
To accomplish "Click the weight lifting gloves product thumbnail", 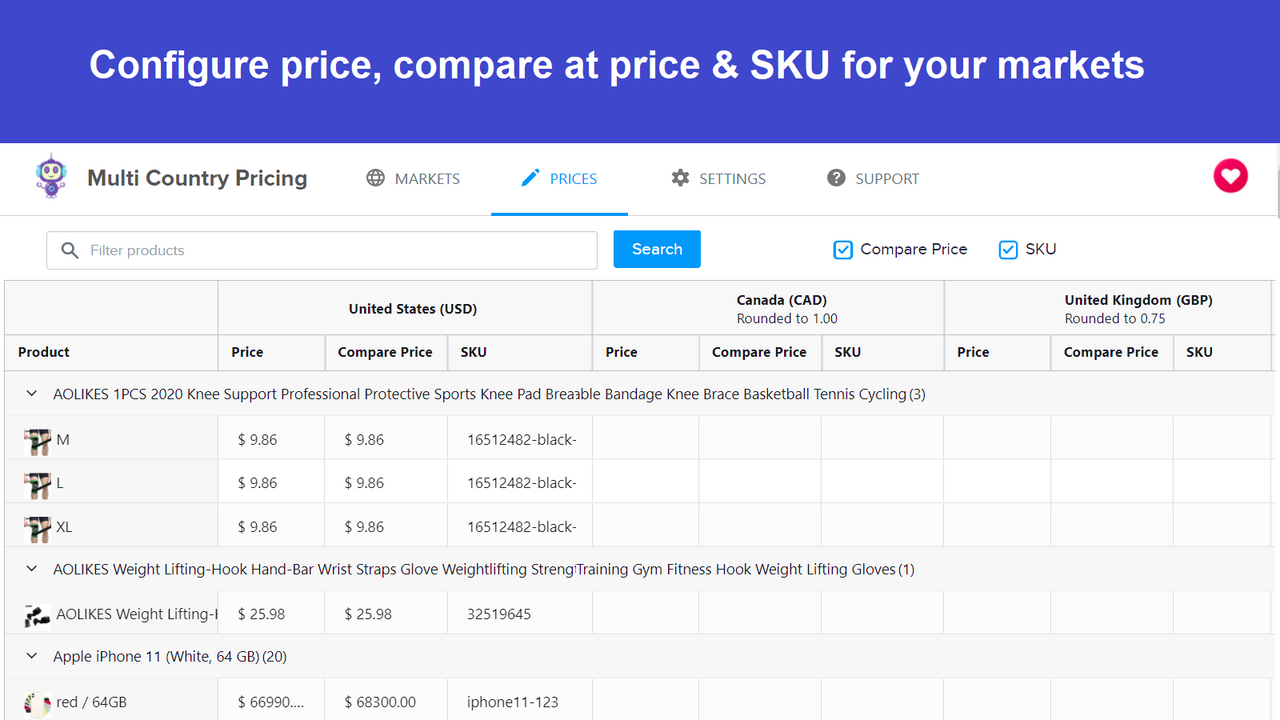I will point(37,613).
